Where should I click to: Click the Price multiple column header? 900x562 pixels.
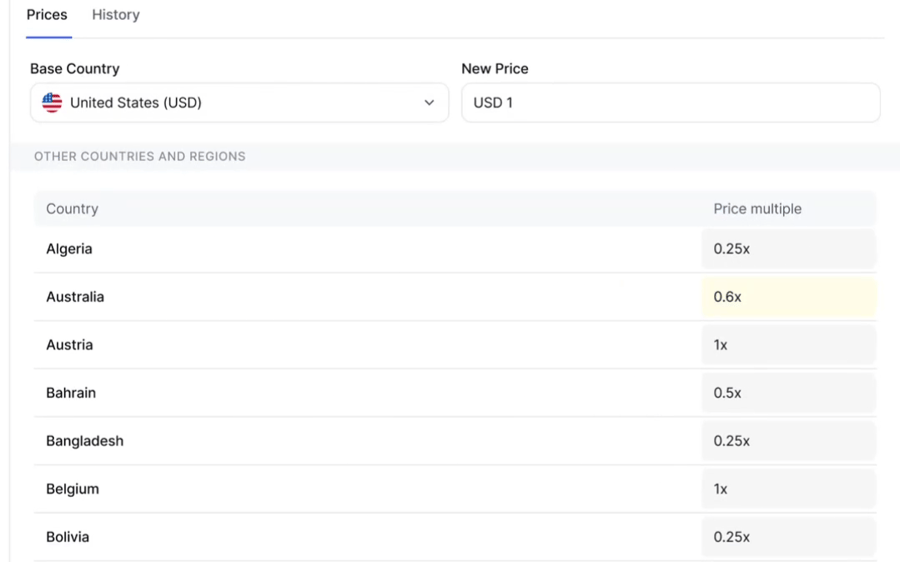[758, 209]
